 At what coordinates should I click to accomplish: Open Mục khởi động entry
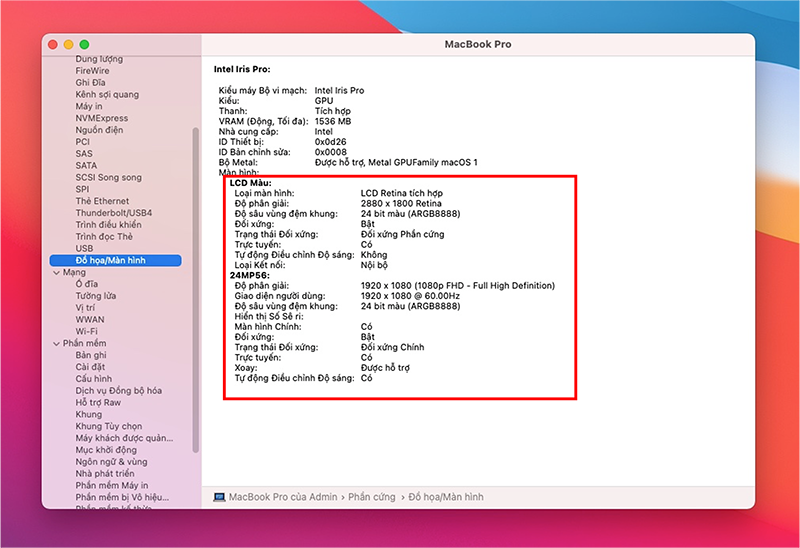[x=106, y=450]
